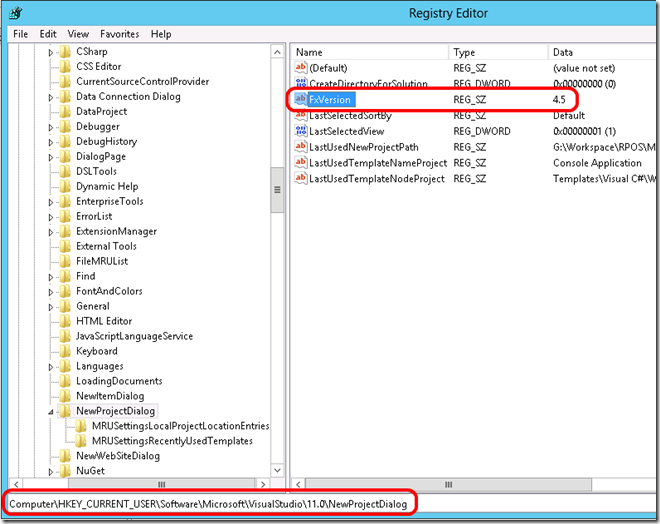Sort values by the Name column header

pyautogui.click(x=370, y=52)
